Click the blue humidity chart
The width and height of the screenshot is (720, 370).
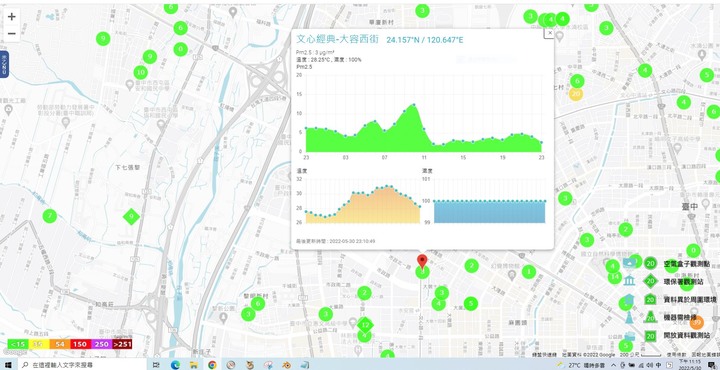[x=489, y=212]
